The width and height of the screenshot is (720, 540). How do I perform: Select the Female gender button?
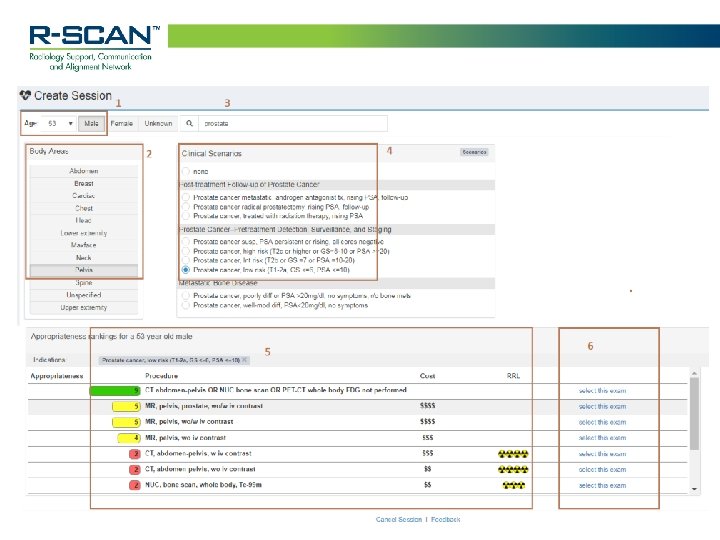pos(122,124)
